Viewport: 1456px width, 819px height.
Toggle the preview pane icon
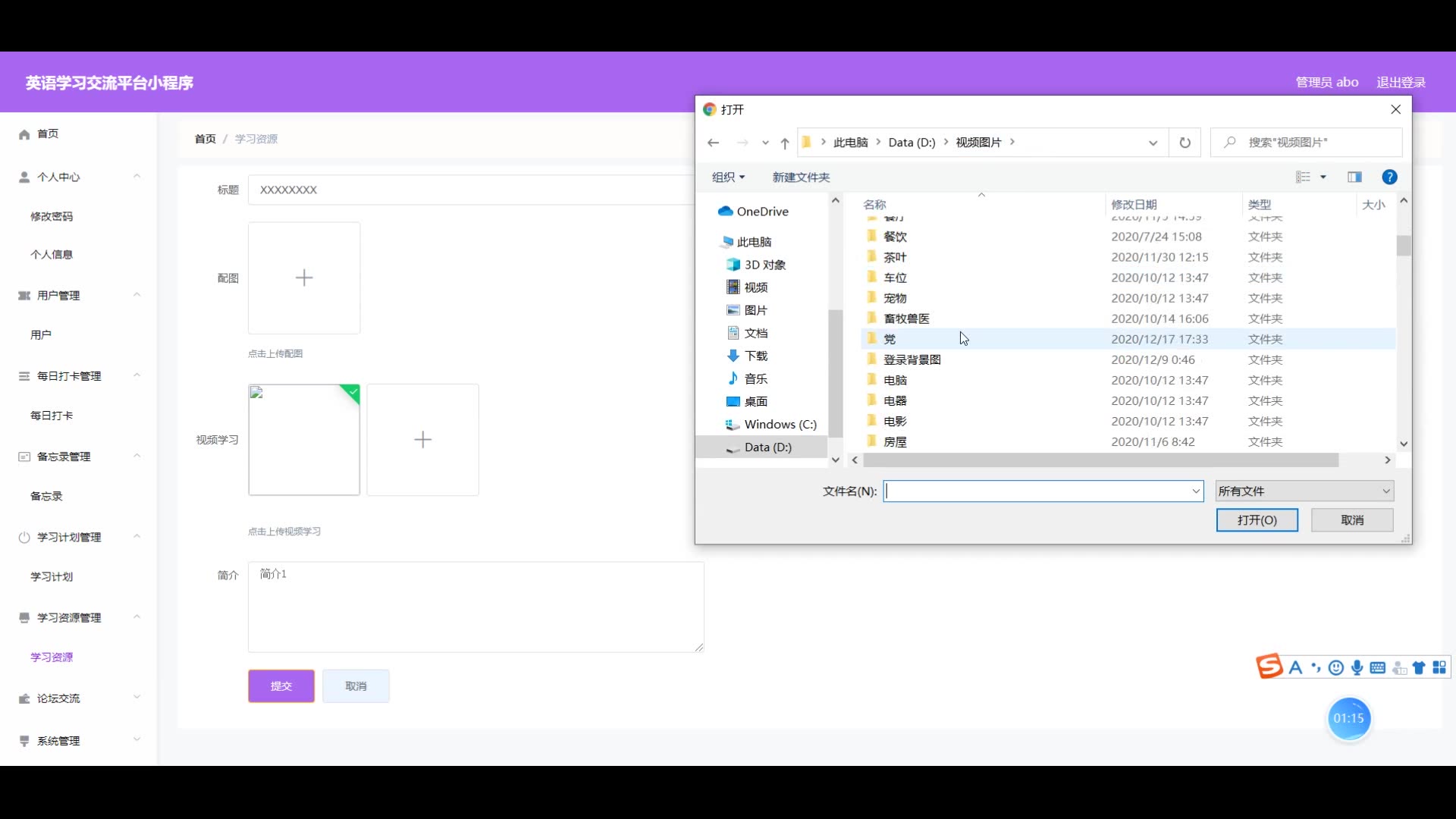click(x=1354, y=177)
